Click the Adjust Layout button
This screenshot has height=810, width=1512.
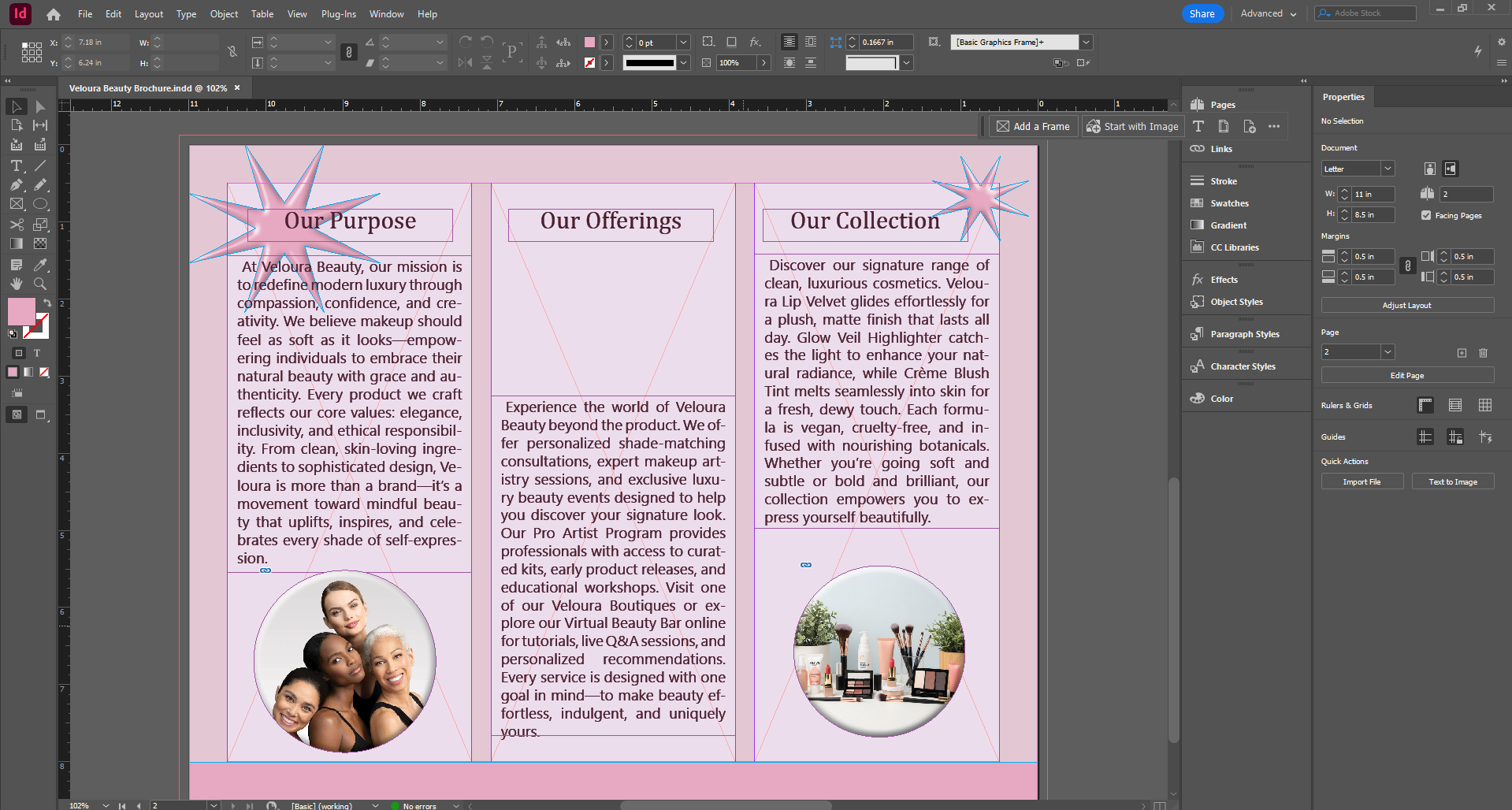(1407, 305)
